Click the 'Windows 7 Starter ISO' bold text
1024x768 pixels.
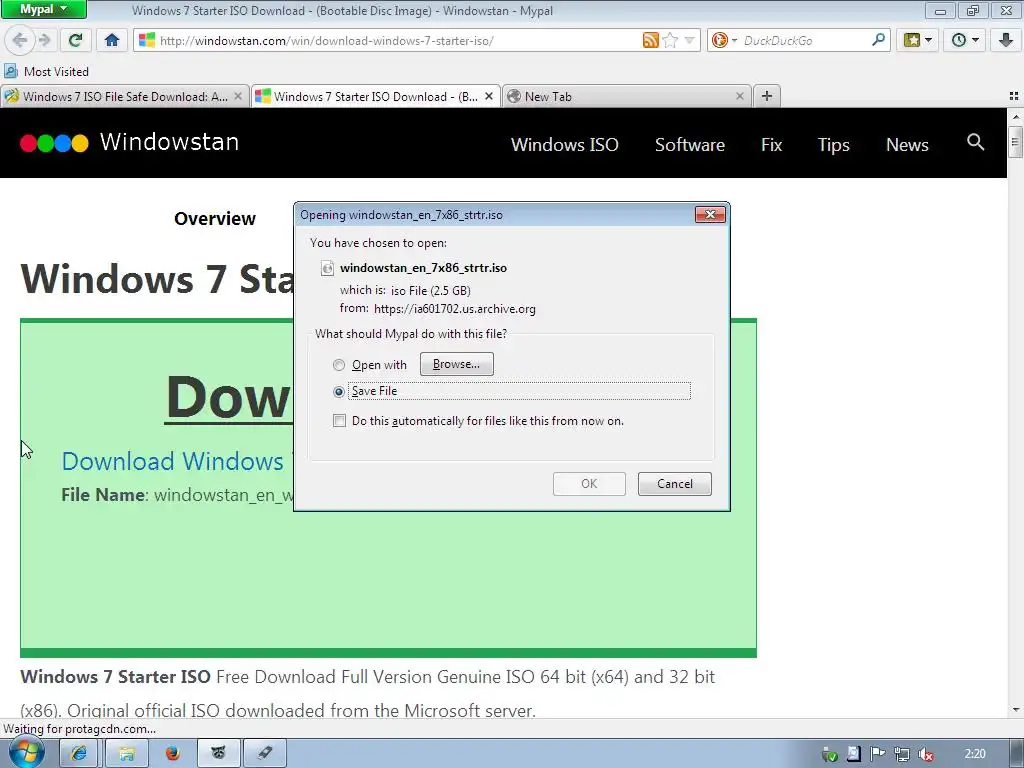[115, 677]
